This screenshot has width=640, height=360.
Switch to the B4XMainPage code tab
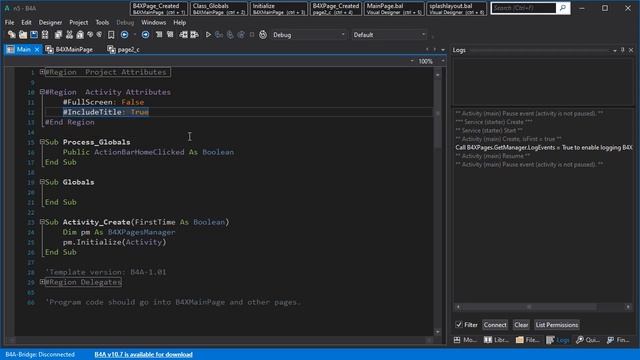(69, 49)
